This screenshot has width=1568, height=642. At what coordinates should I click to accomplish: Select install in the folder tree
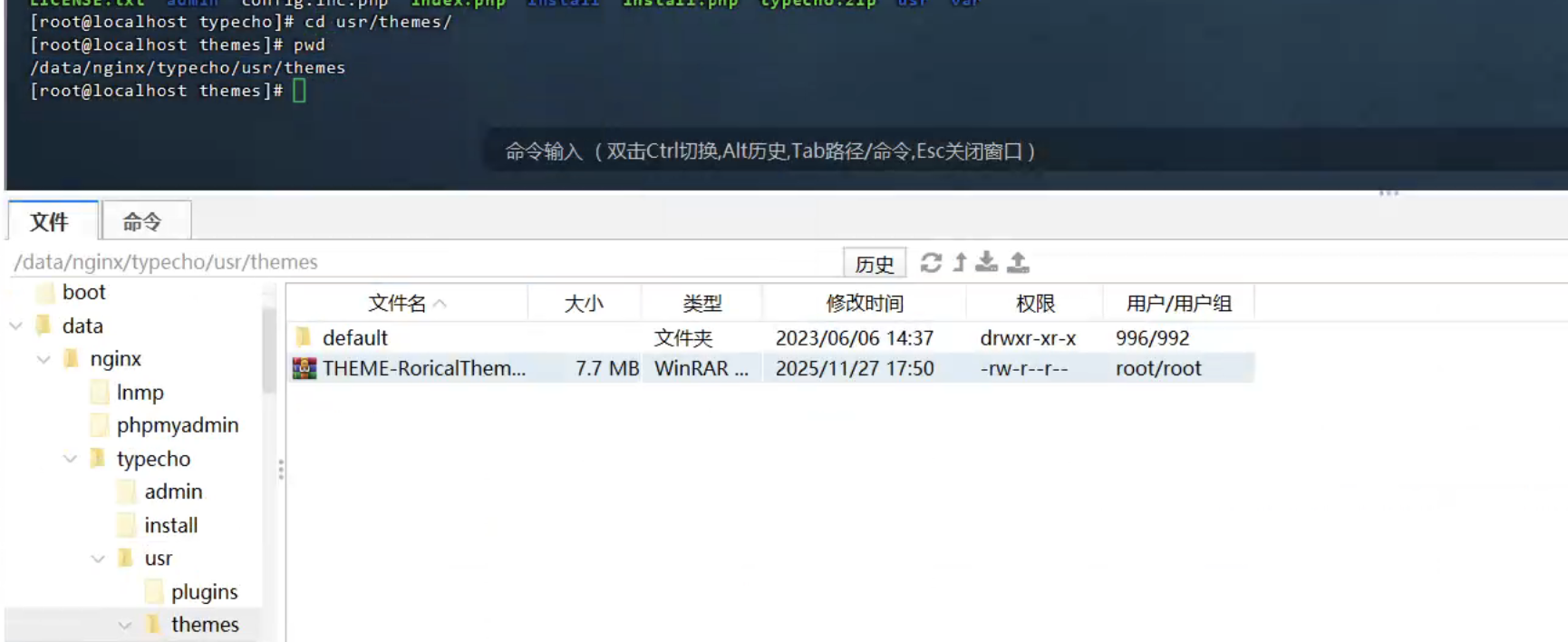click(x=170, y=525)
